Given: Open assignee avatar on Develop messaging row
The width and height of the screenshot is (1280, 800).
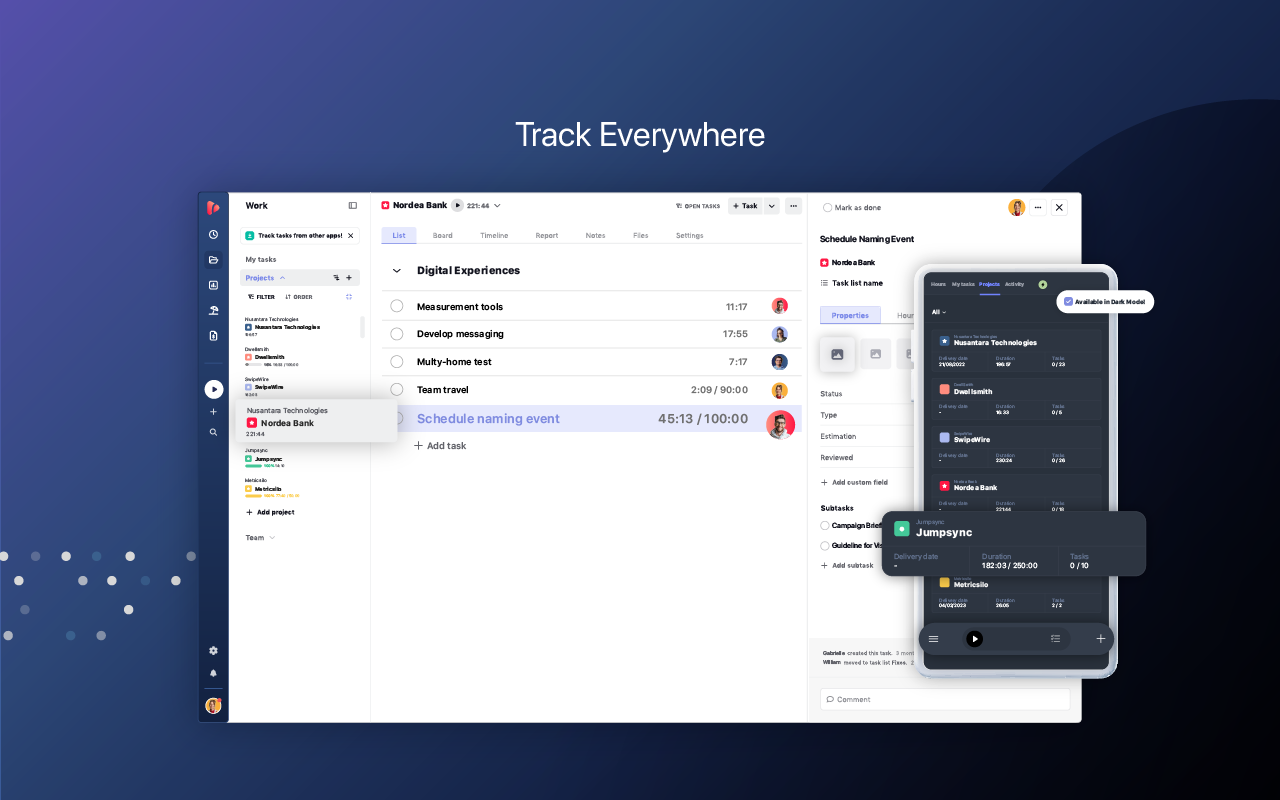Looking at the screenshot, I should [x=780, y=334].
